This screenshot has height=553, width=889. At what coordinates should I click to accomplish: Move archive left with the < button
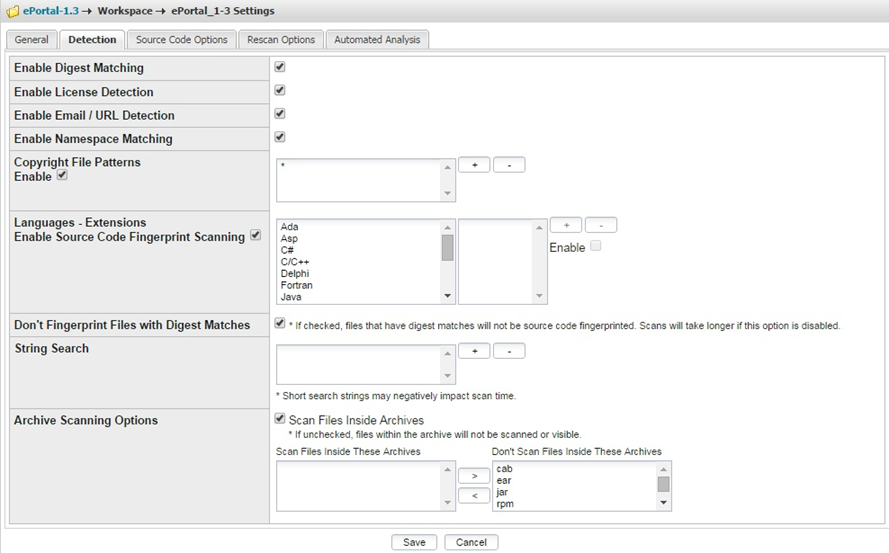(x=474, y=496)
